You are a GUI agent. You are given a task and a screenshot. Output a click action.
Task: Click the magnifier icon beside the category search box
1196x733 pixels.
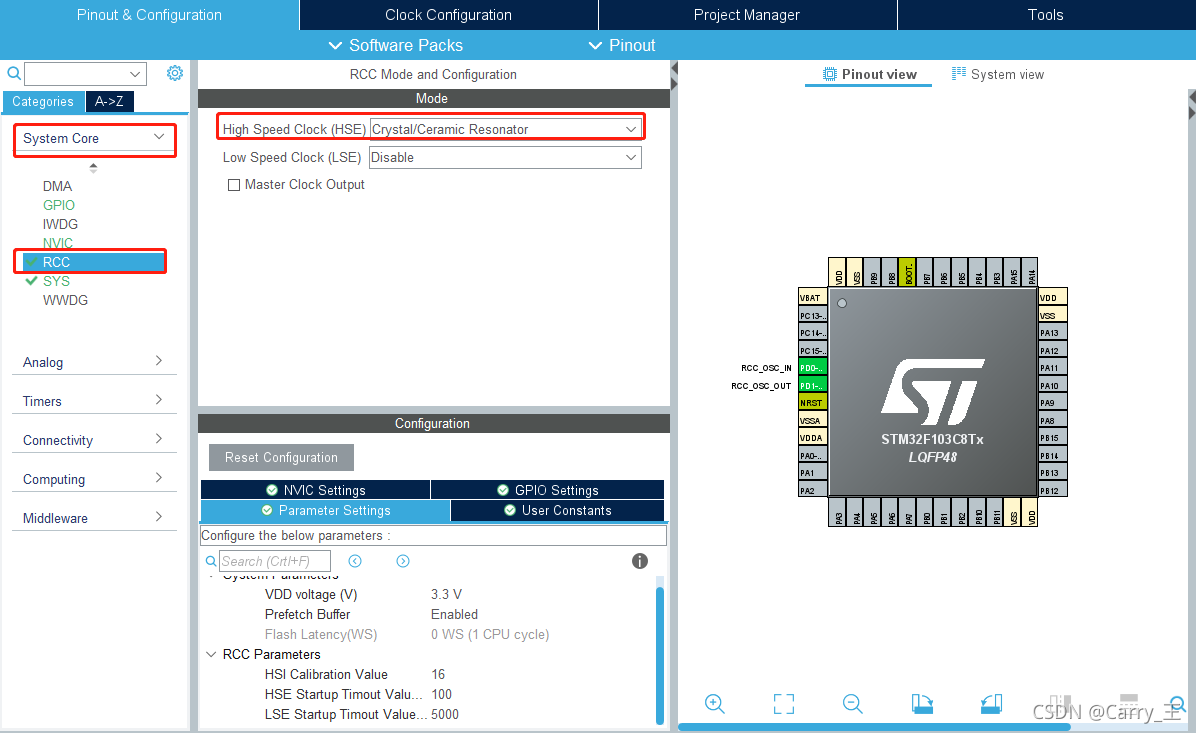(14, 73)
